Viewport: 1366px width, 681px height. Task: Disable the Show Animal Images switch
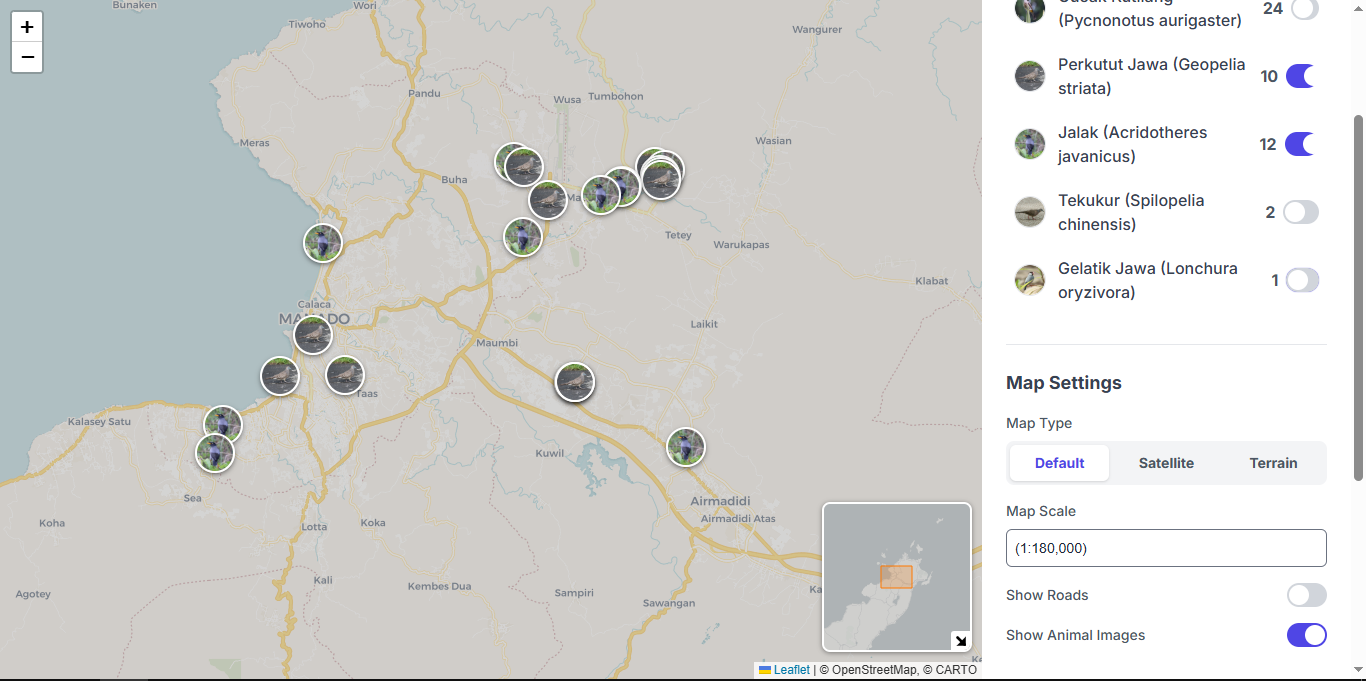coord(1306,635)
